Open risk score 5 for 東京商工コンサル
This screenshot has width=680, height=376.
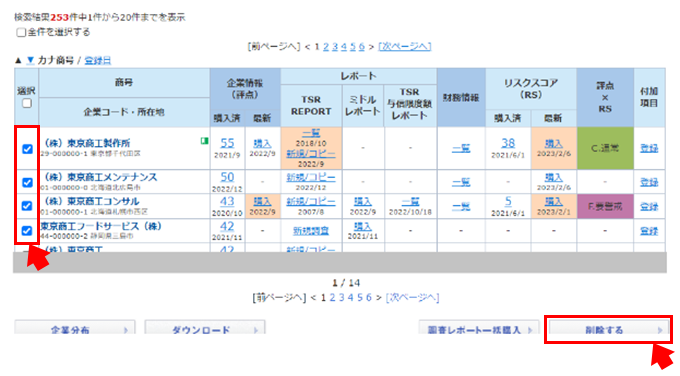[508, 202]
